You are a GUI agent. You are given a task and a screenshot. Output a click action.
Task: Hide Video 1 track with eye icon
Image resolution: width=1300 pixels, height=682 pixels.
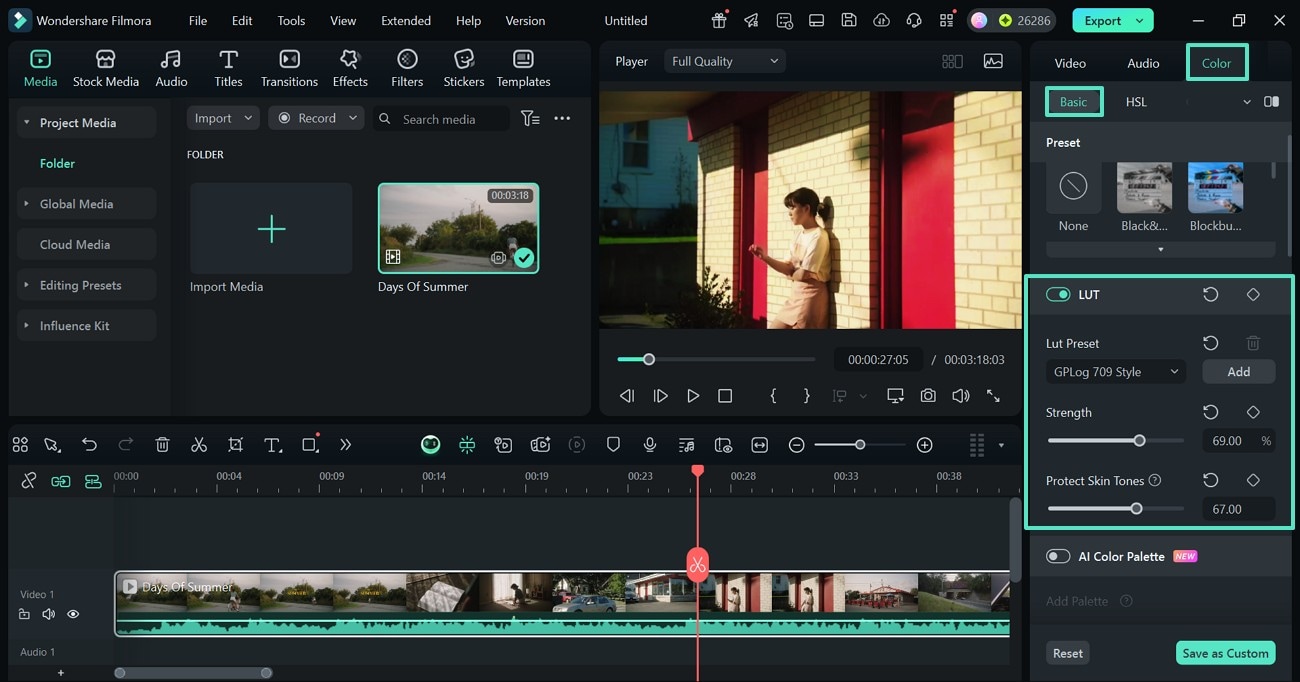pyautogui.click(x=73, y=614)
